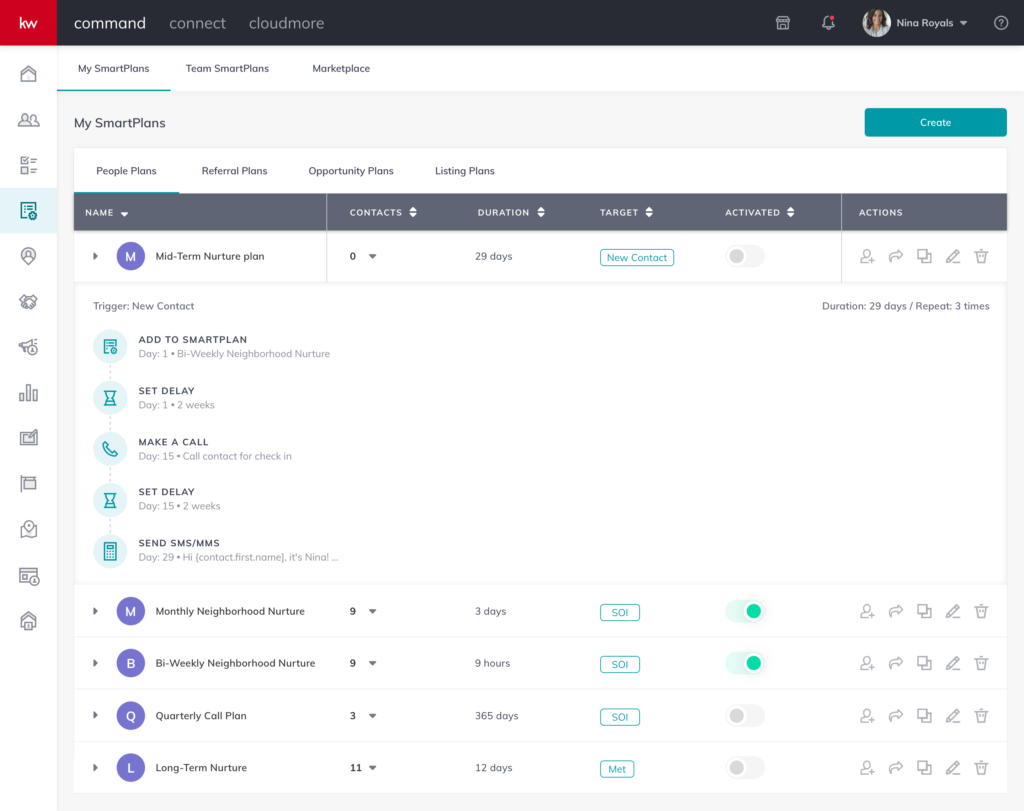Activate the Mid-Term Nurture plan toggle
The height and width of the screenshot is (811, 1024).
pos(744,256)
